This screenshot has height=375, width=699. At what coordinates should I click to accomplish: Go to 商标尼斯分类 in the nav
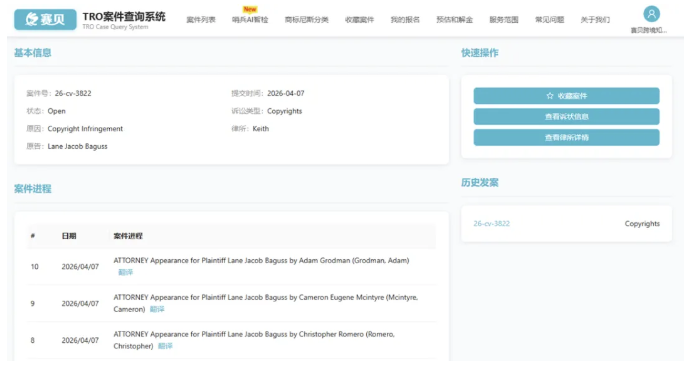tap(307, 20)
